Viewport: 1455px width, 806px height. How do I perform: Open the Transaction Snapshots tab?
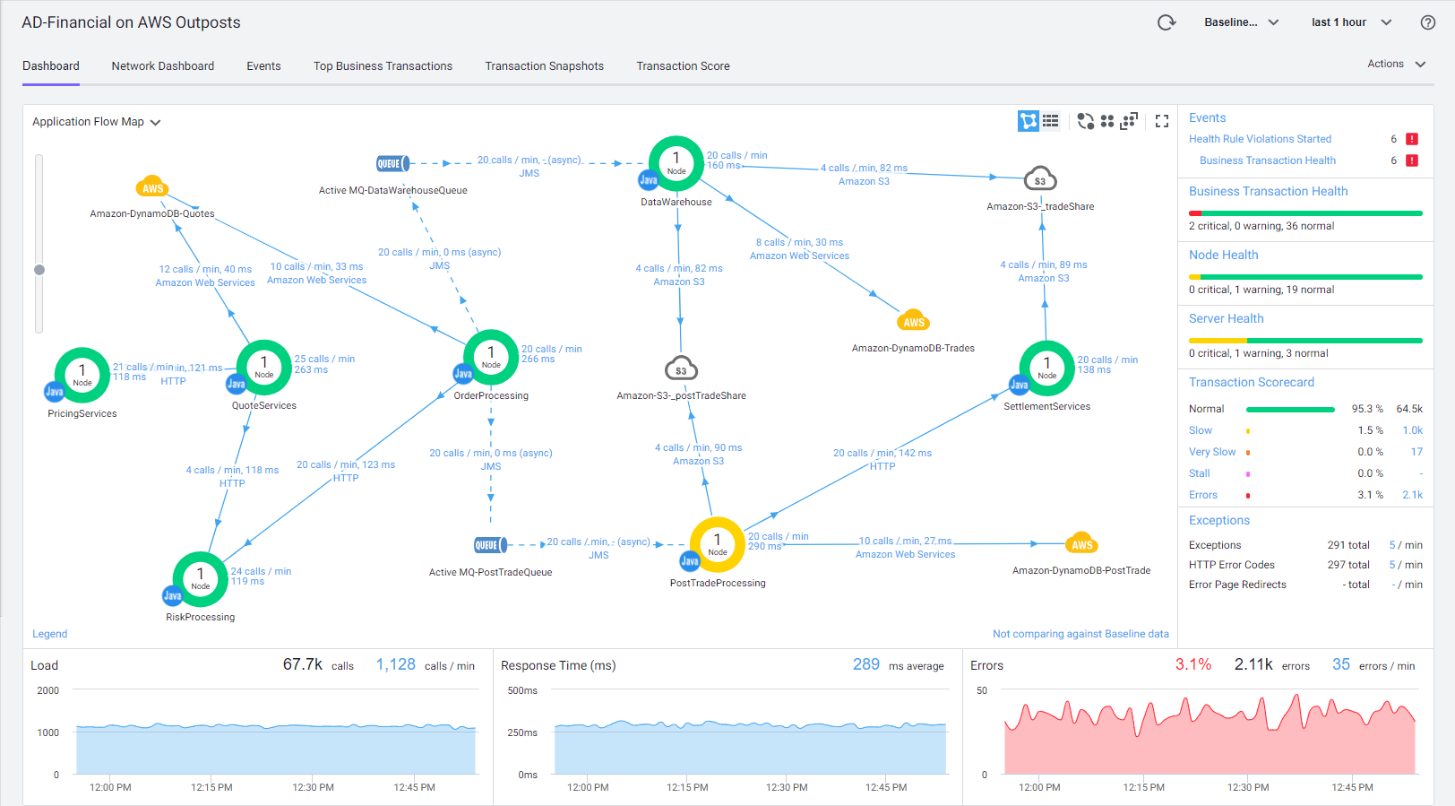tap(544, 66)
